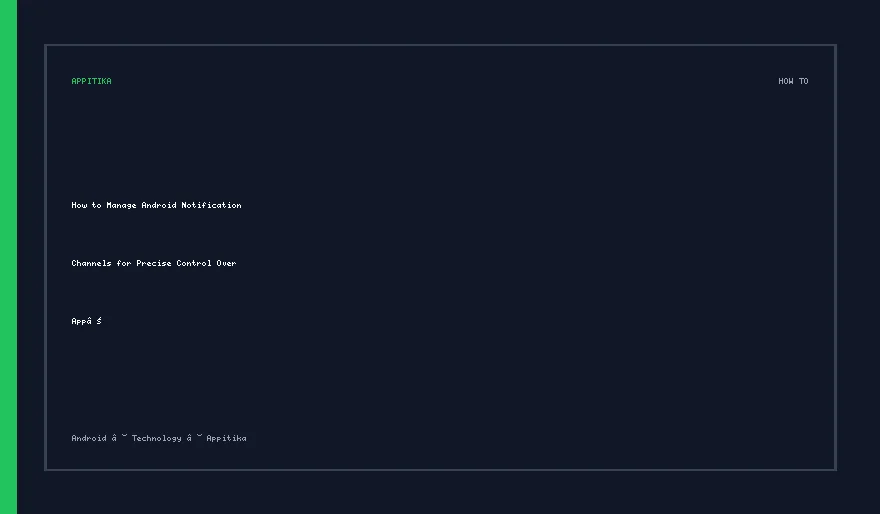Click the word 'Channels' in the headline
This screenshot has width=880, height=514.
coord(91,263)
